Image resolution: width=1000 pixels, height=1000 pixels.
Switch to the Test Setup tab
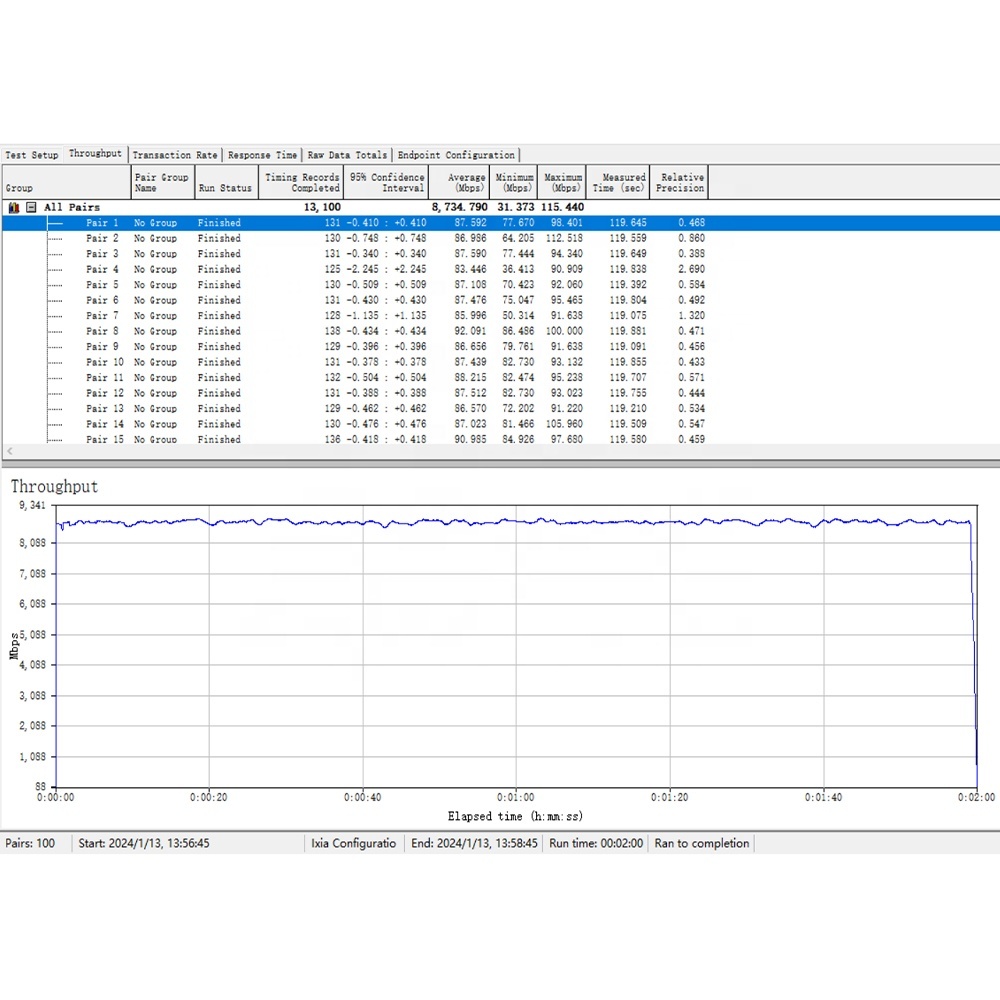point(32,155)
